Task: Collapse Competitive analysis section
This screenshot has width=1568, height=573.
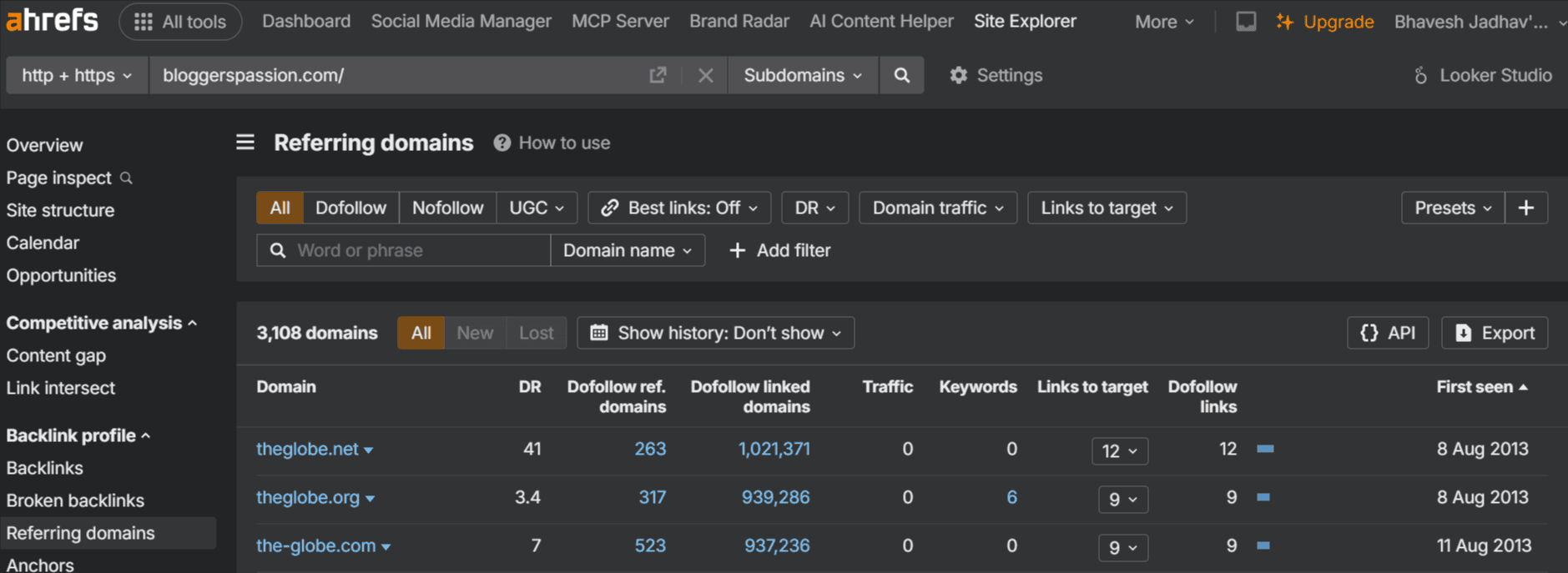Action: pos(101,323)
